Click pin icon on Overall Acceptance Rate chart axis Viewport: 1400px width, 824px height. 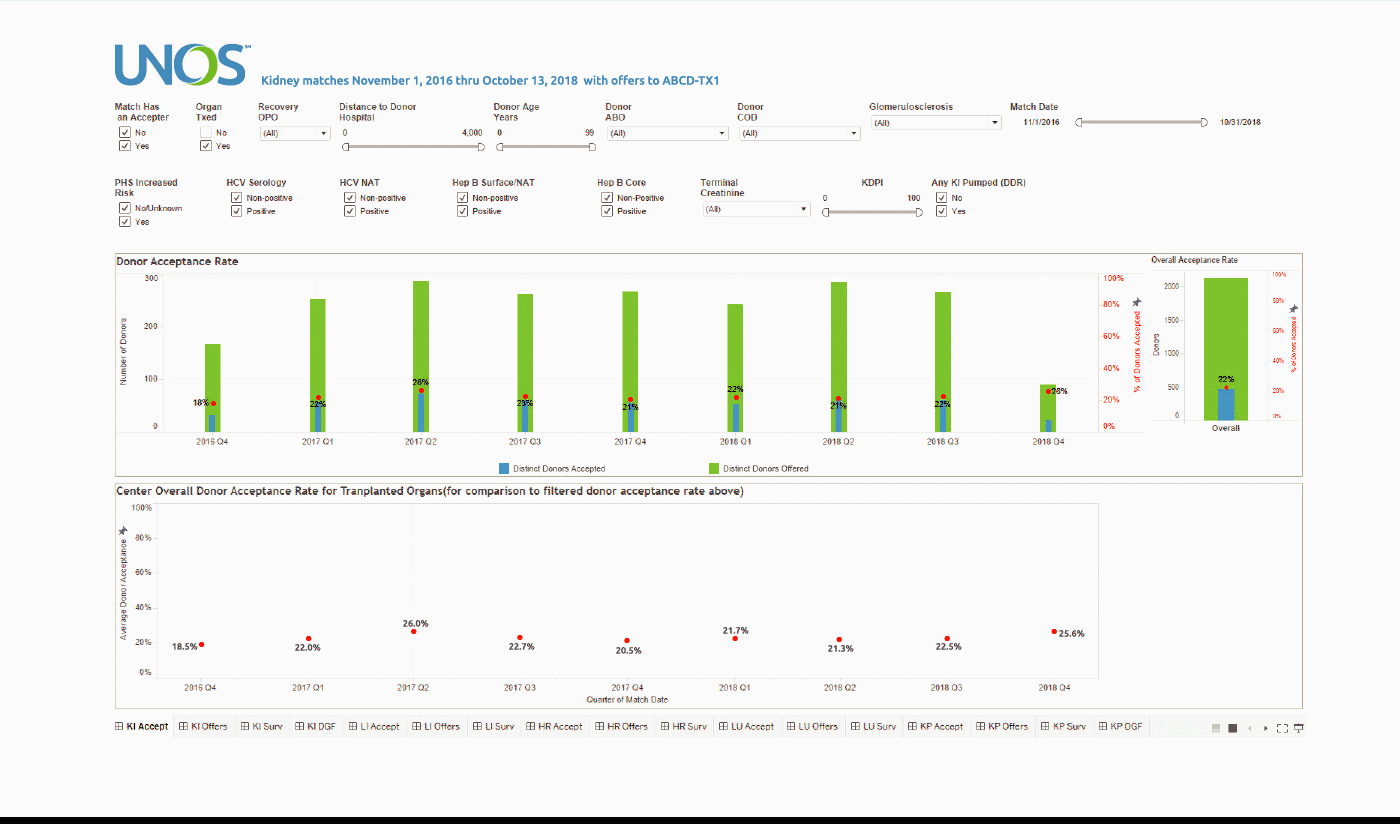coord(1294,309)
